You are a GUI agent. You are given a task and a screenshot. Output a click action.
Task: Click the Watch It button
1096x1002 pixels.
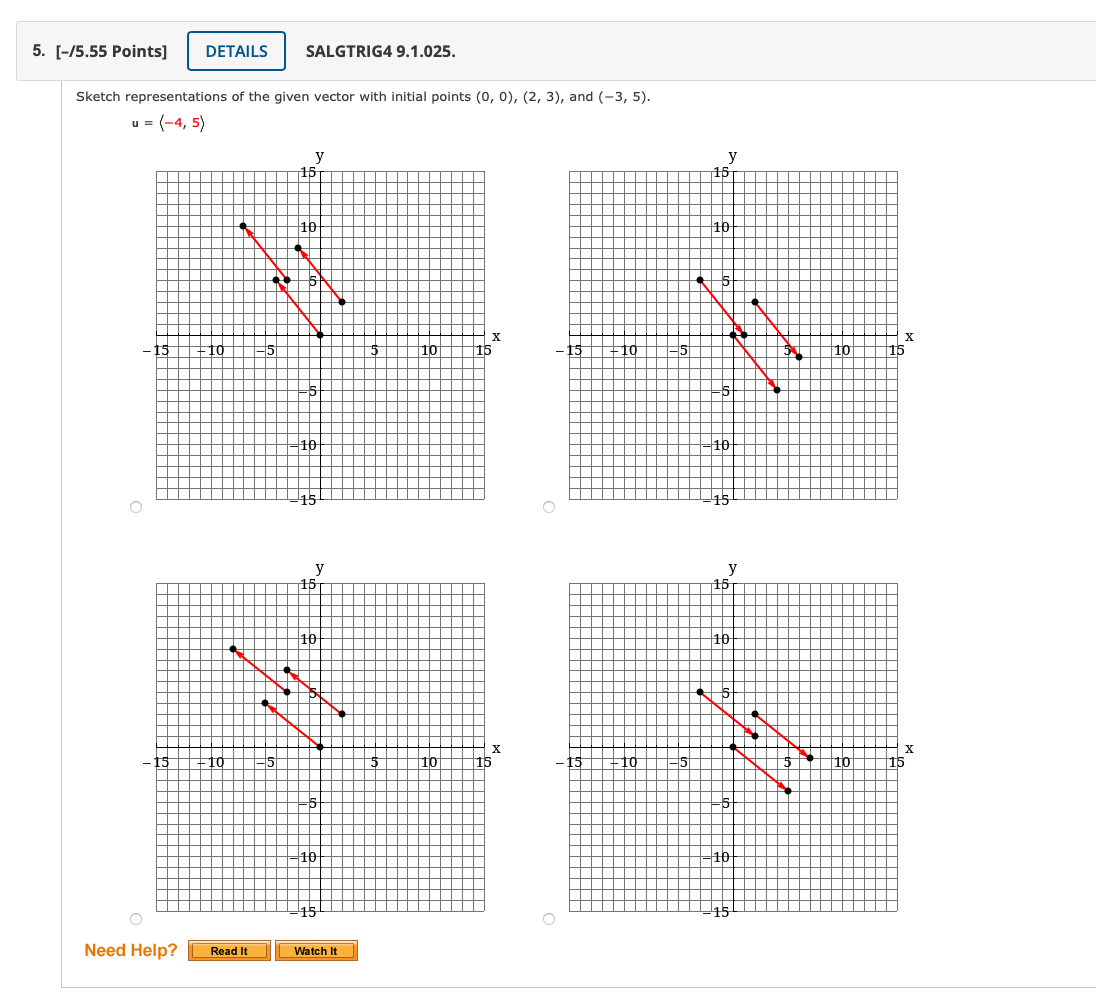pos(316,951)
